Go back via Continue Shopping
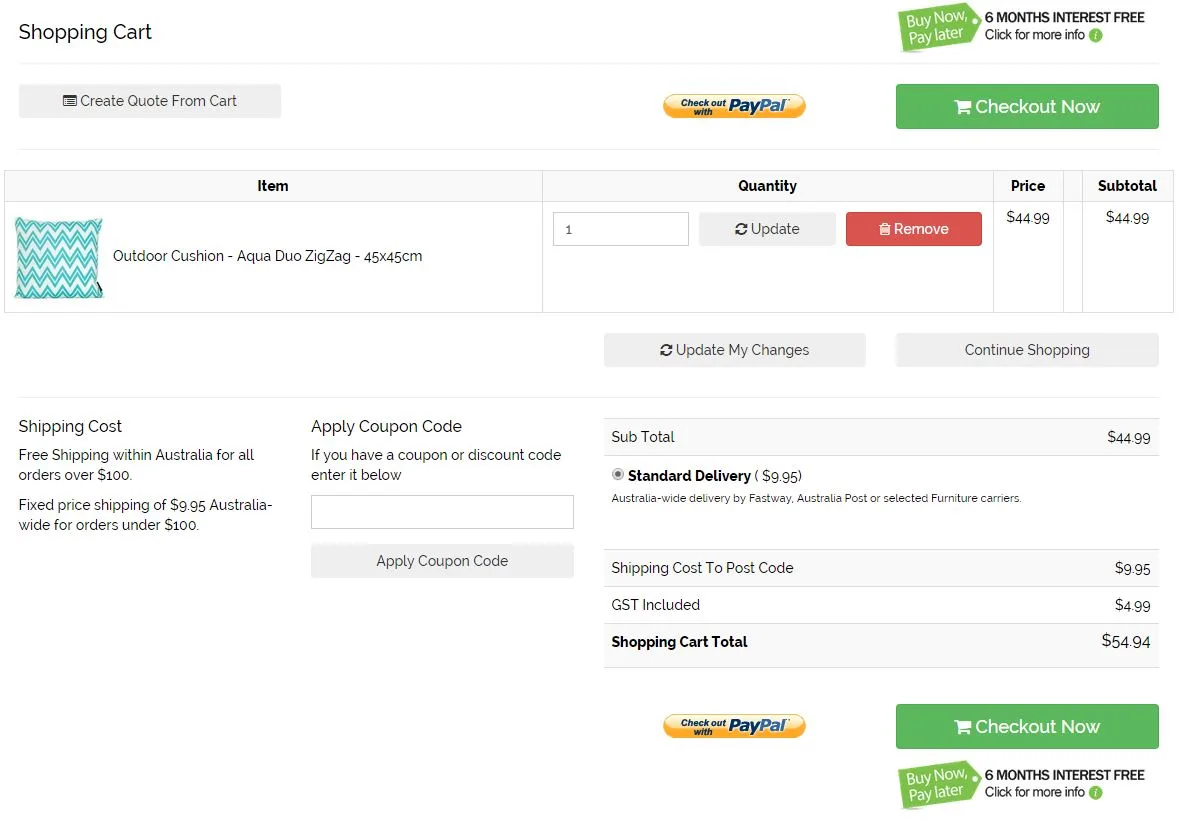The height and width of the screenshot is (823, 1179). click(1026, 350)
